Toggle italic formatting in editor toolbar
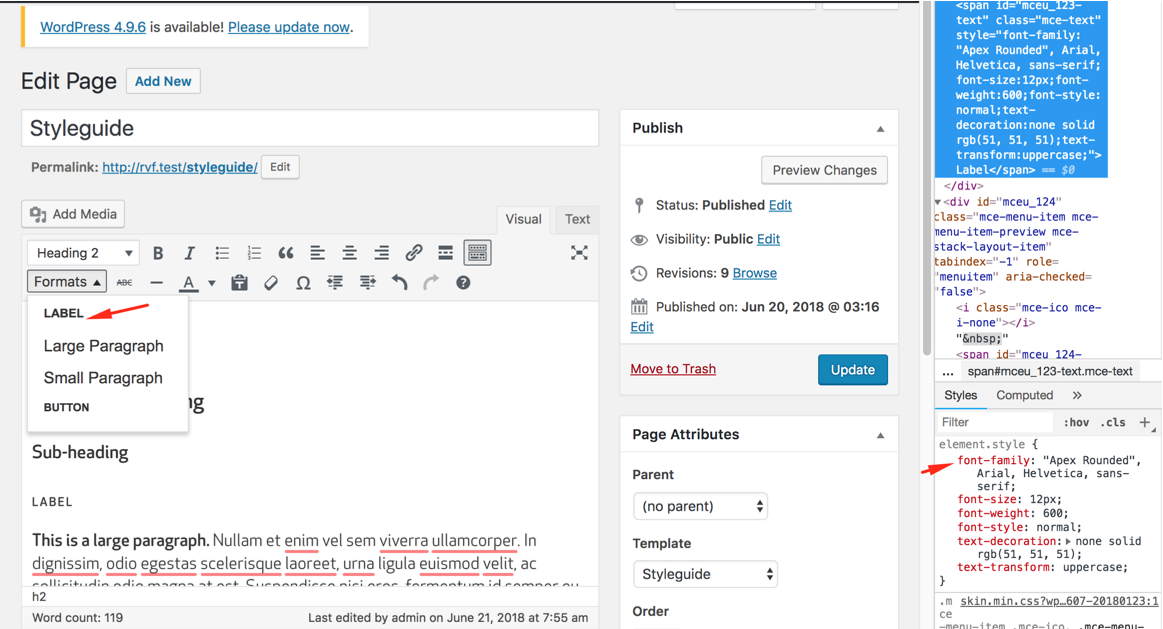Viewport: 1163px width, 629px height. coord(190,253)
